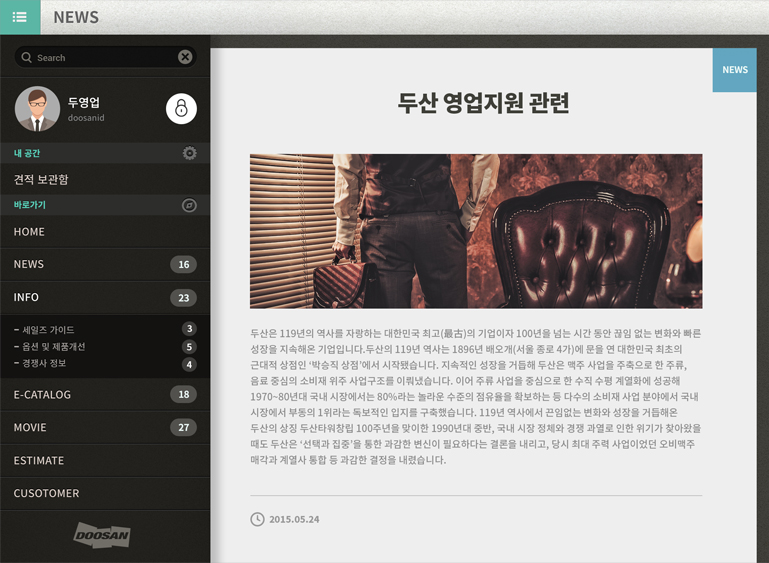Image resolution: width=769 pixels, height=563 pixels.
Task: Click the date 2015.05.24
Action: pyautogui.click(x=294, y=519)
